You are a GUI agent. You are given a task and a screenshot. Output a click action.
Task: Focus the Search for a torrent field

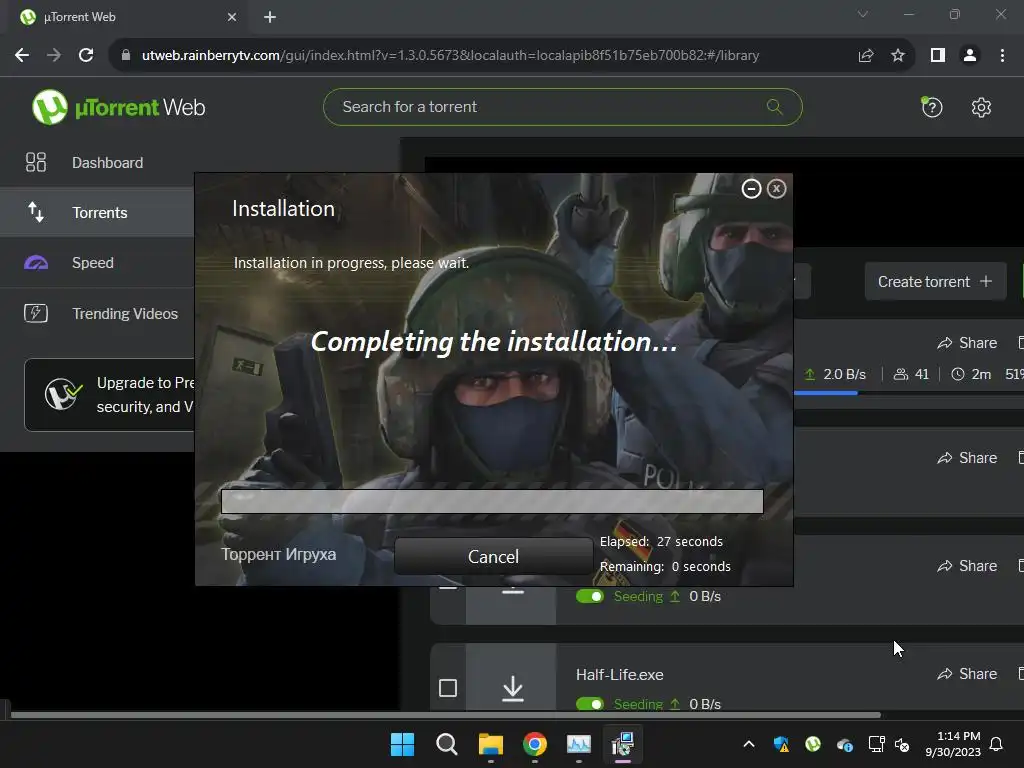click(562, 107)
